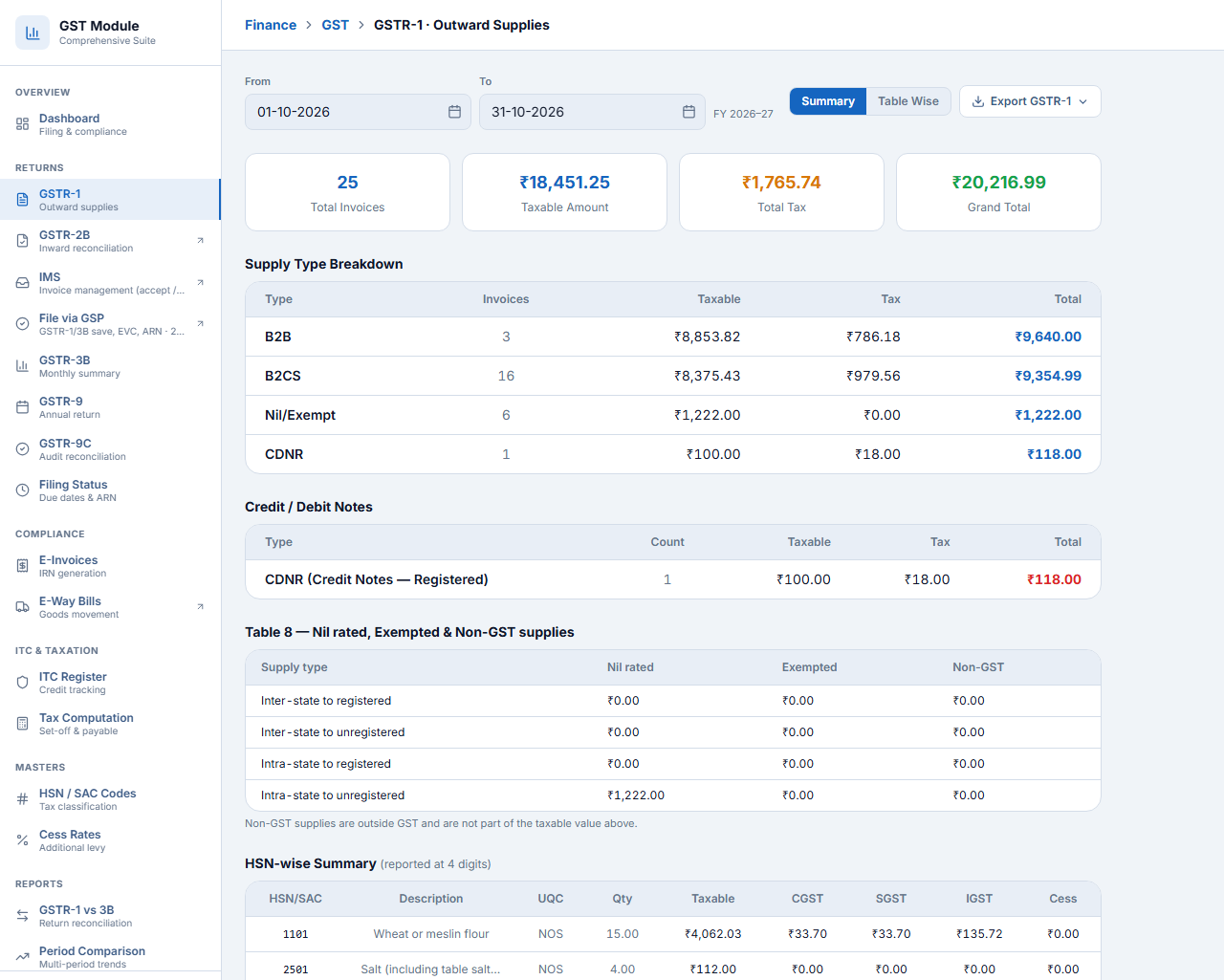This screenshot has height=980, width=1224.
Task: Click the GST breadcrumb link
Action: click(335, 25)
